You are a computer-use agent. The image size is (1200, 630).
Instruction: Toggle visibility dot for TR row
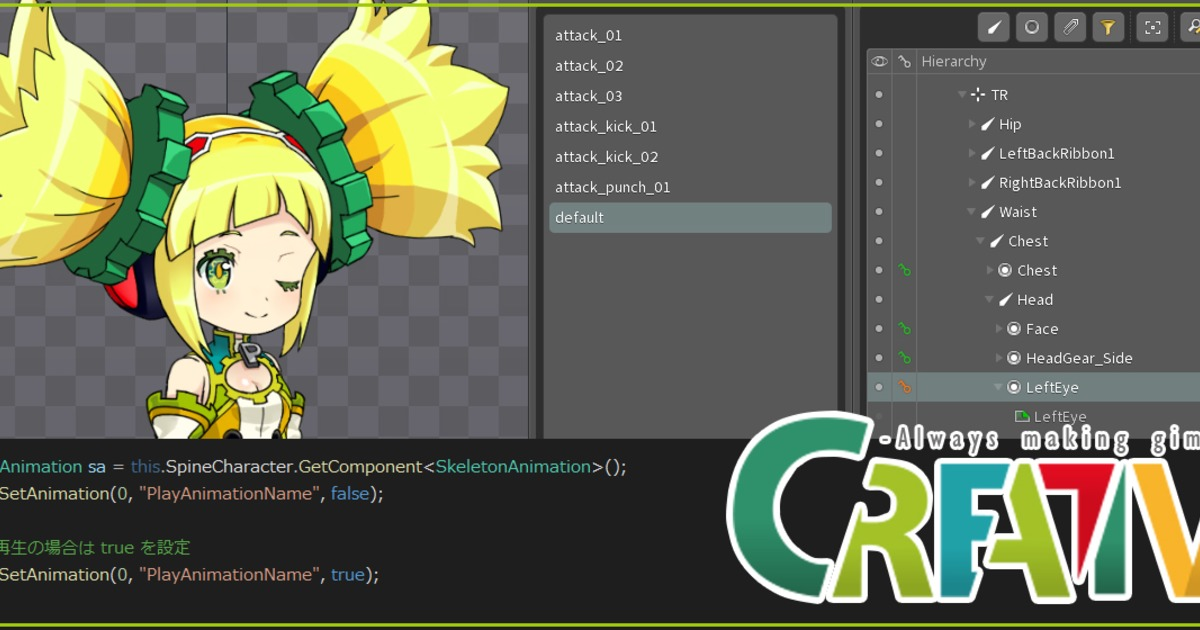tap(879, 95)
